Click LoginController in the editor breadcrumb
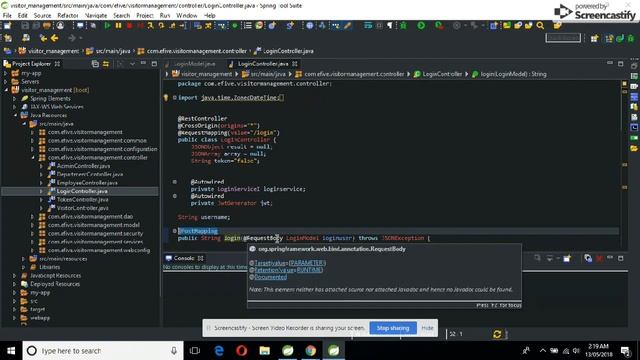 (x=442, y=74)
